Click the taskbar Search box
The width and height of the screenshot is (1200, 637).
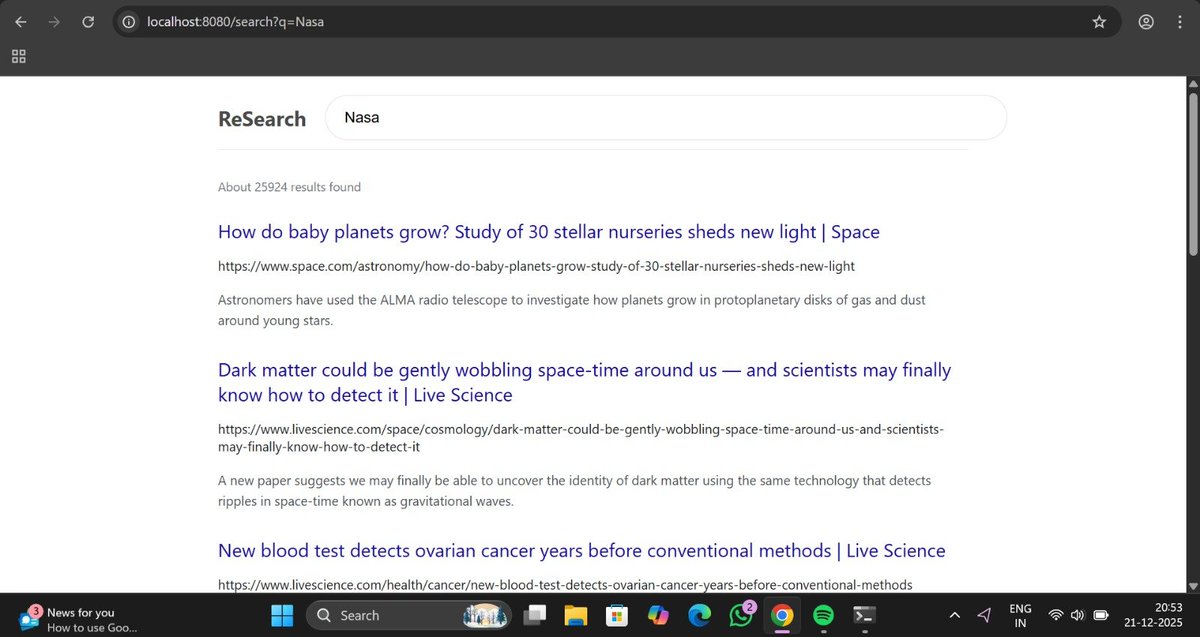(x=410, y=615)
